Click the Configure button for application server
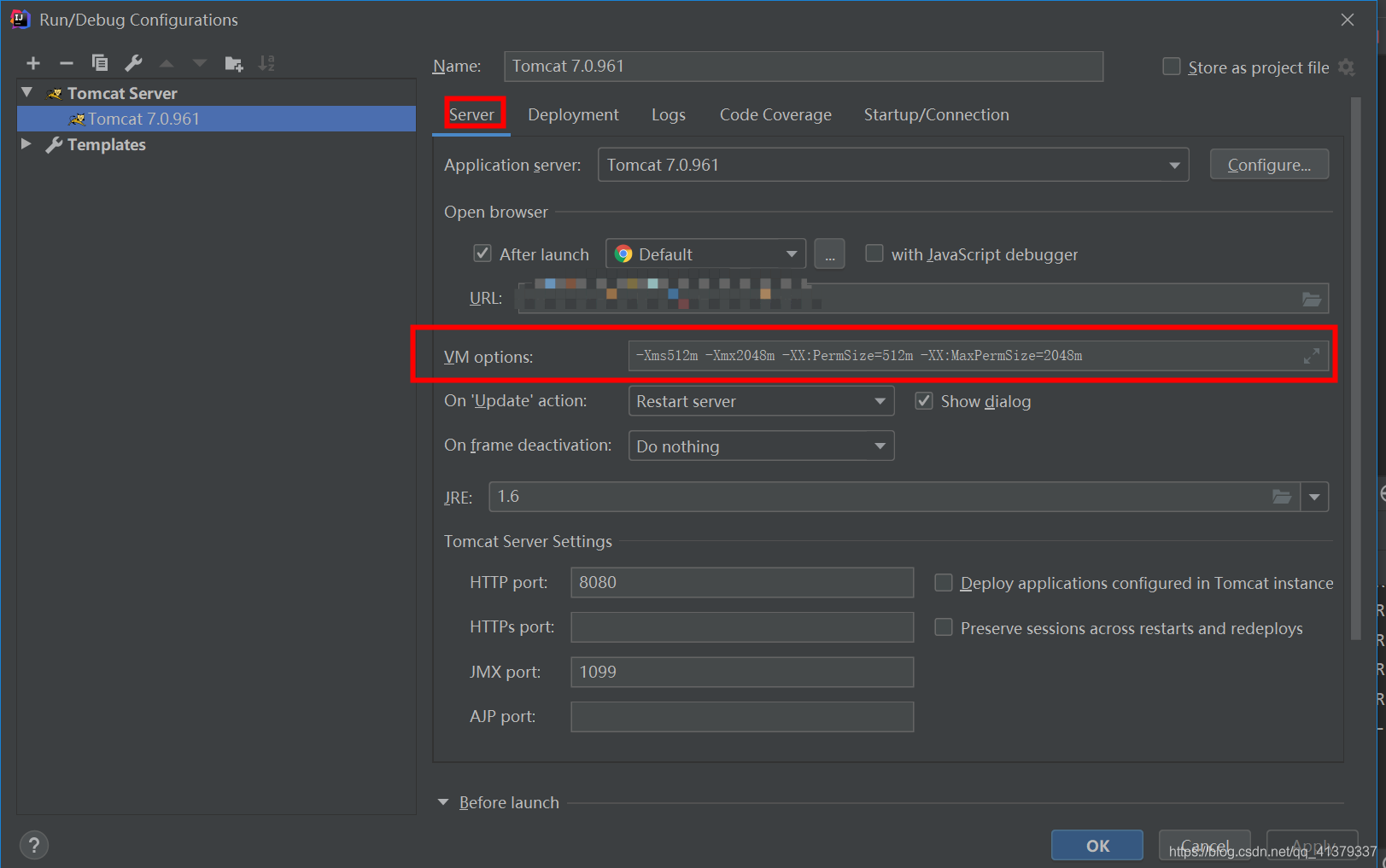Image resolution: width=1386 pixels, height=868 pixels. coord(1269,164)
